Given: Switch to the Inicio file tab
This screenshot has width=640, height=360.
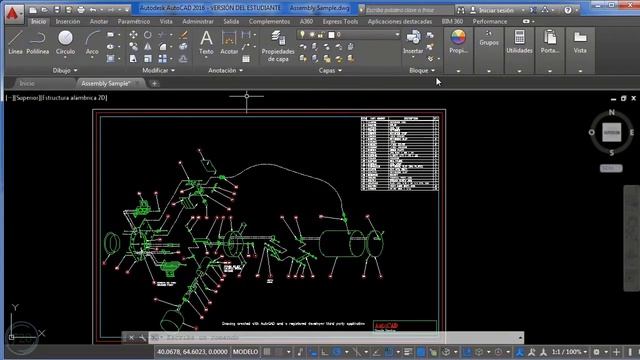Looking at the screenshot, I should click(27, 83).
